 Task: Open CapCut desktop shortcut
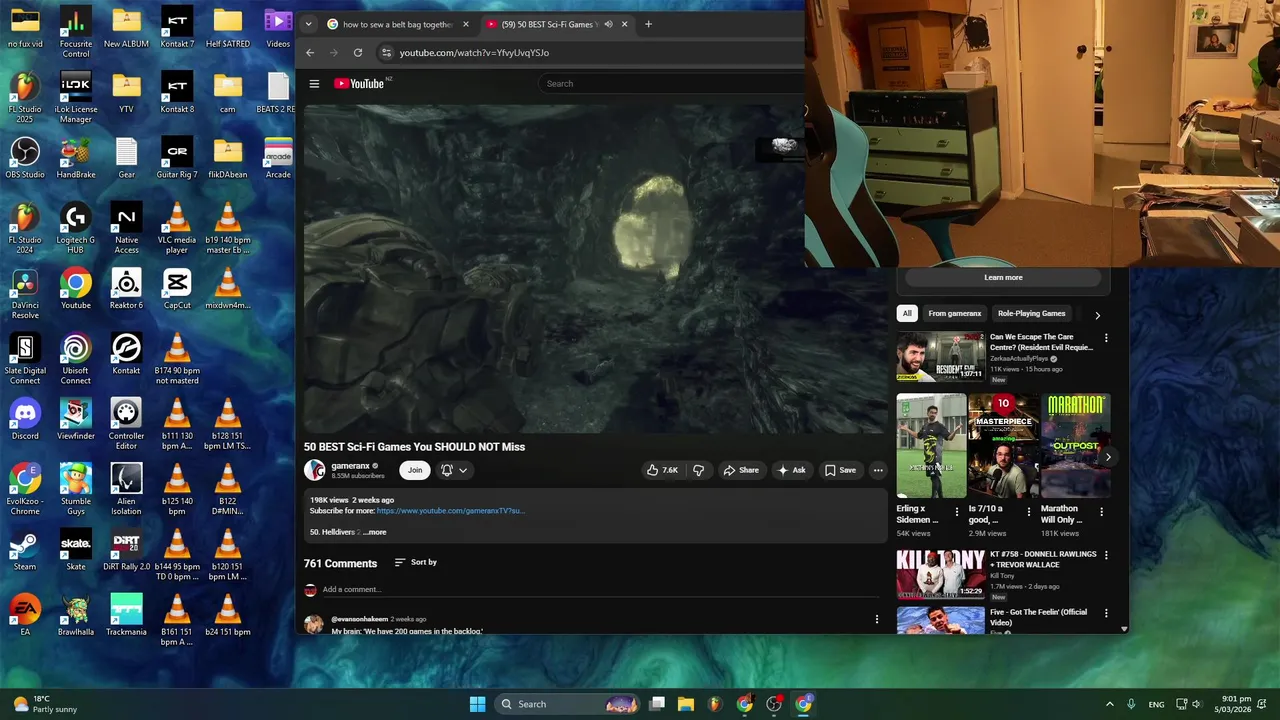[x=177, y=289]
